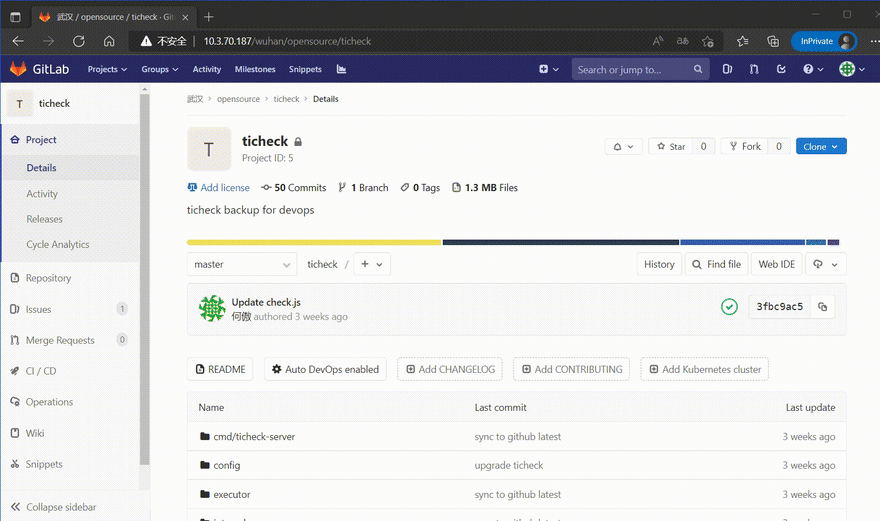Click Add Kubernetes cluster

point(704,369)
